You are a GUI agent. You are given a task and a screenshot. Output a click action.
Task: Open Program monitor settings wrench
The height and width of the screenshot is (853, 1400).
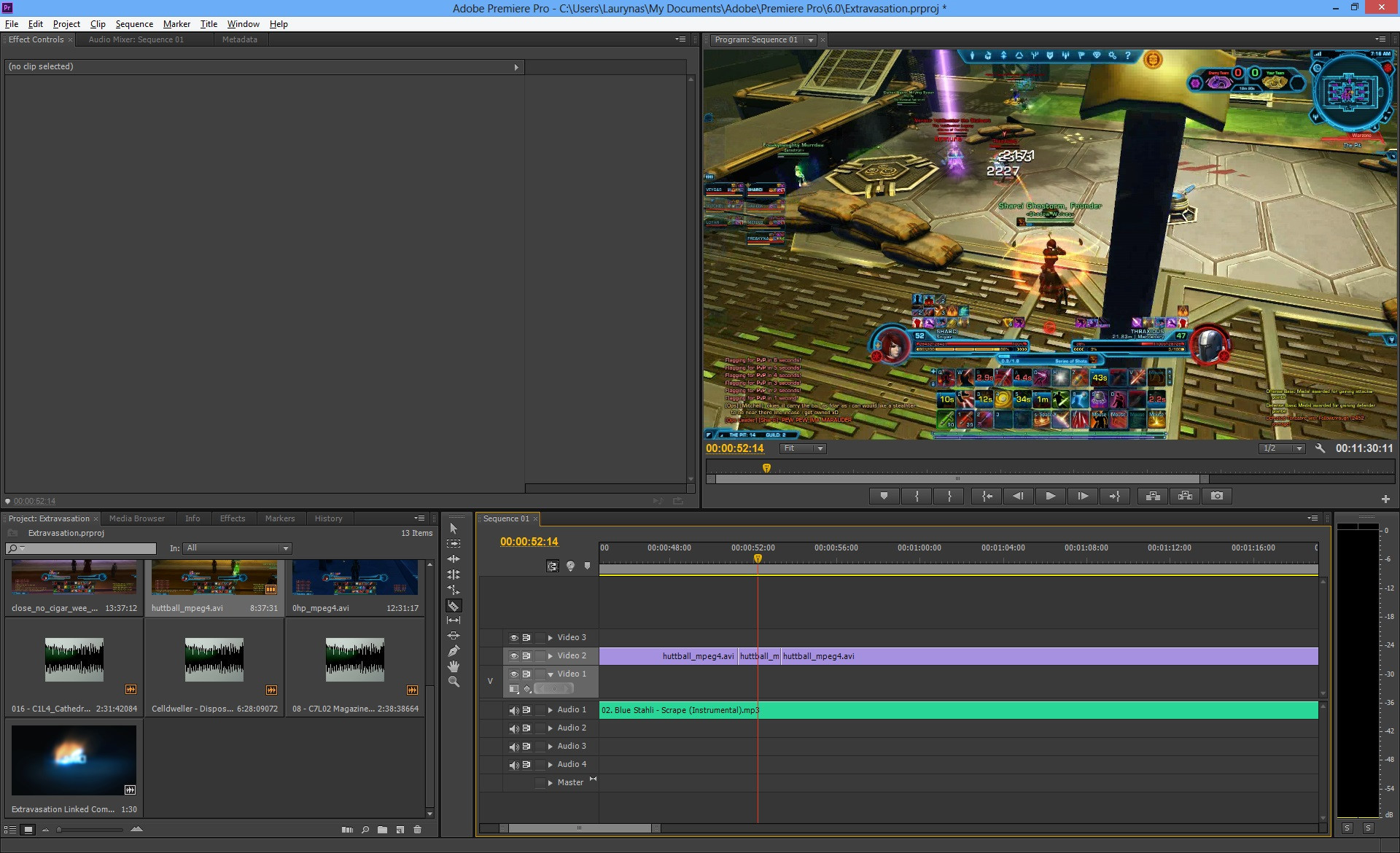coord(1320,448)
